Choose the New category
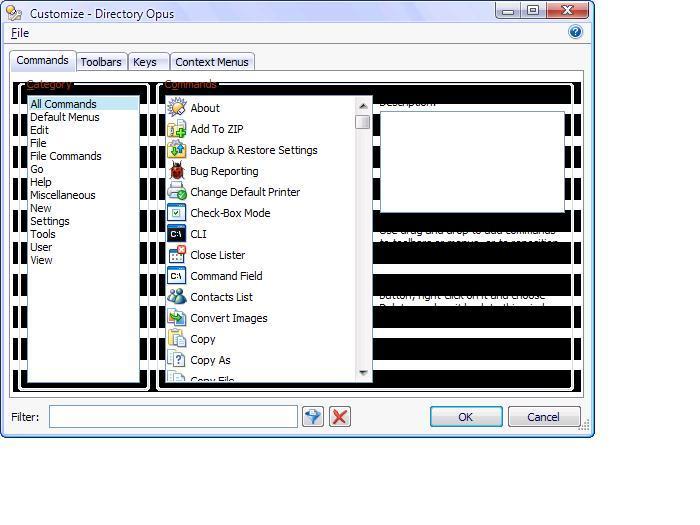 click(x=83, y=208)
